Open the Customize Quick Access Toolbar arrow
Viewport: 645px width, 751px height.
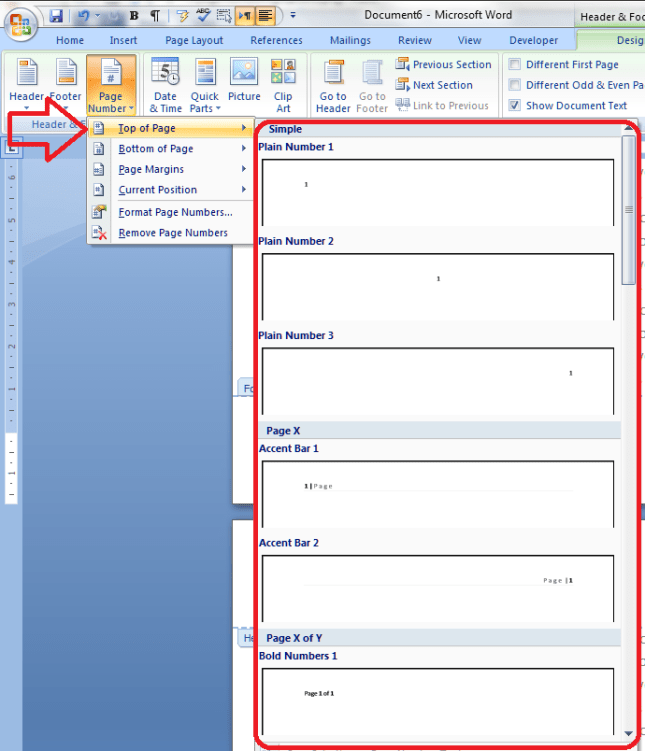point(293,16)
